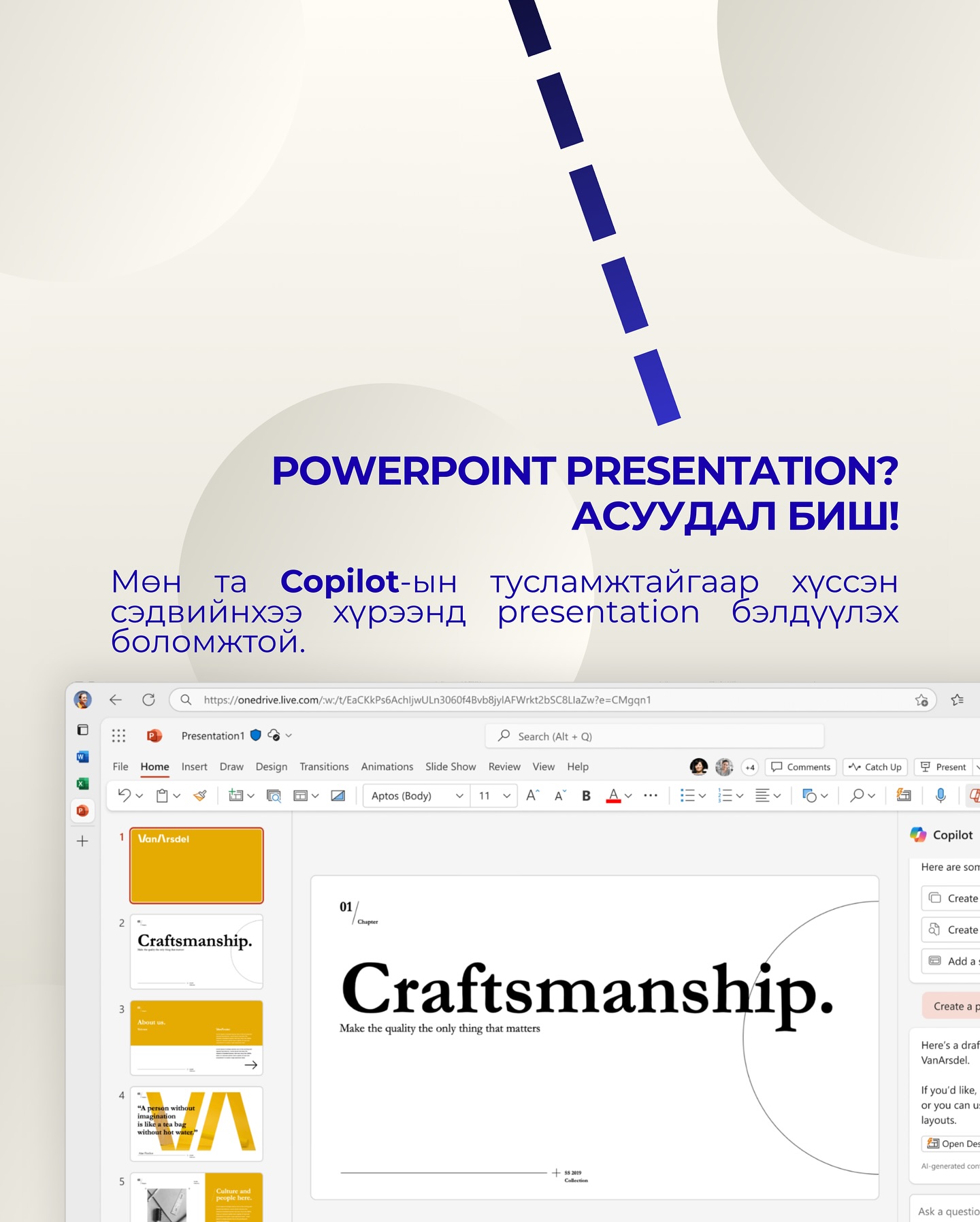The height and width of the screenshot is (1222, 980).
Task: Open the Transitions tab
Action: pos(324,767)
